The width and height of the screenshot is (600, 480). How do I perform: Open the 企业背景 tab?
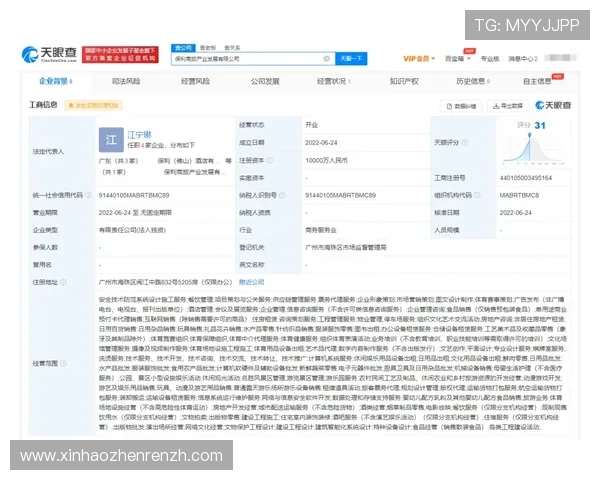56,81
